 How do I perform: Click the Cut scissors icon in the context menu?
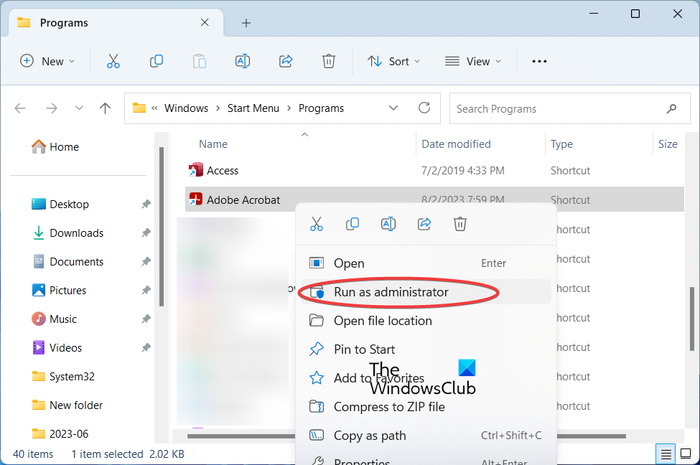tap(317, 224)
